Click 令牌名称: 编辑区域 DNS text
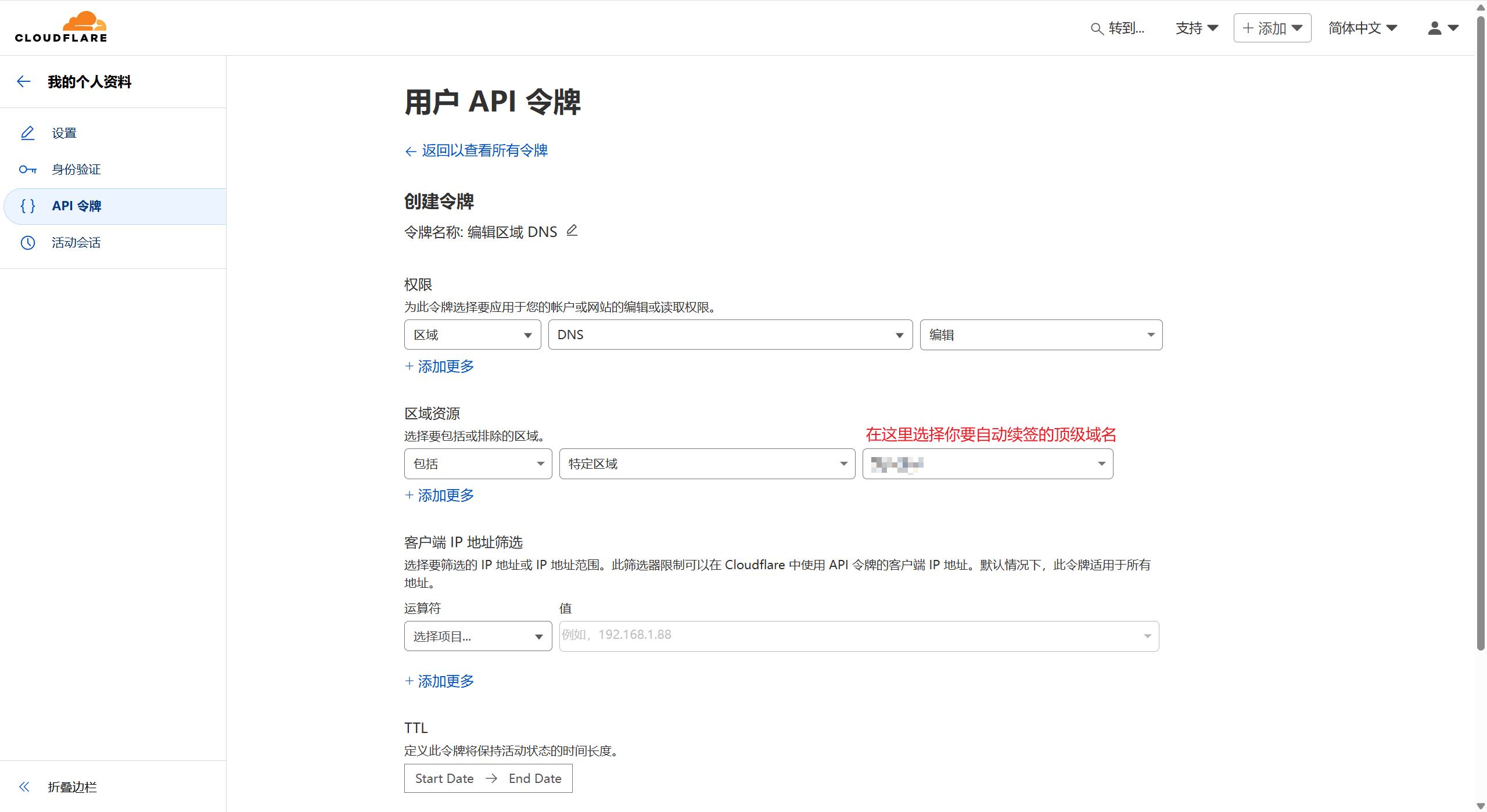Image resolution: width=1487 pixels, height=812 pixels. 480,232
